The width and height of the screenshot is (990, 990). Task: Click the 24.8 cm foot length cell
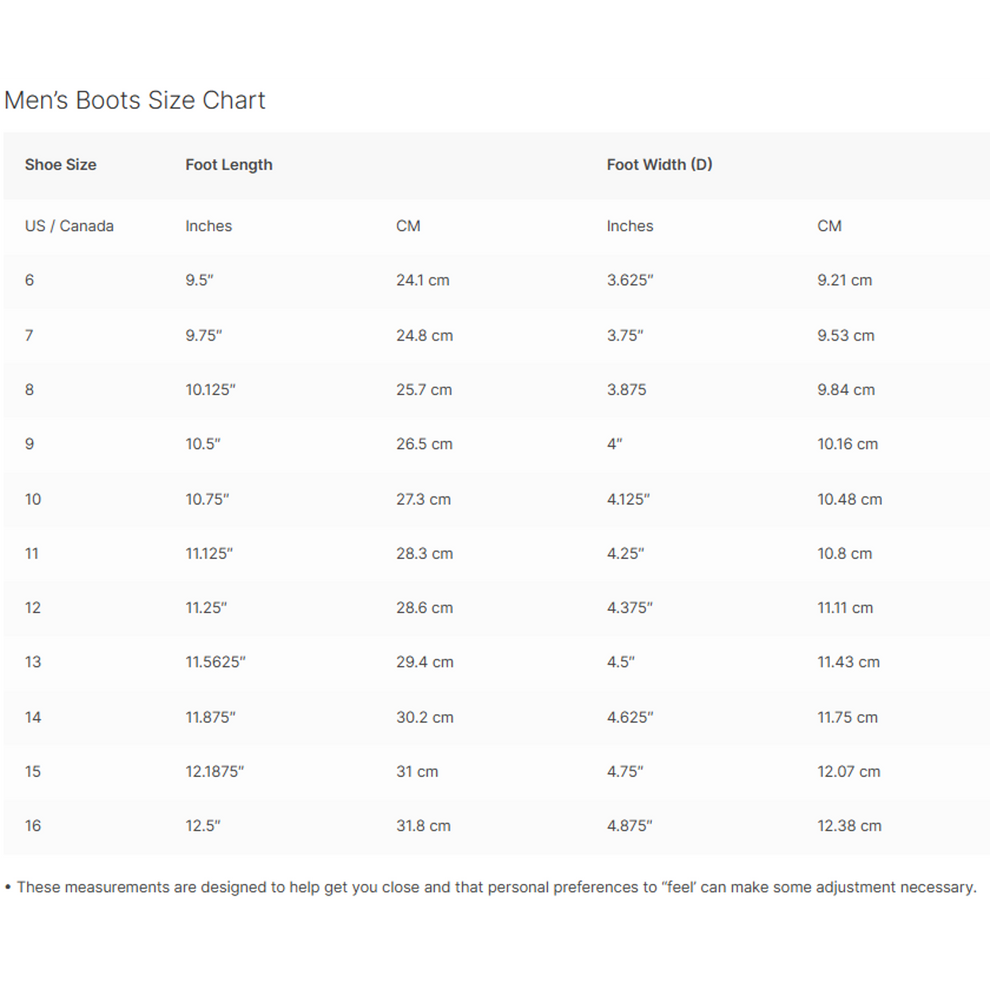coord(424,335)
